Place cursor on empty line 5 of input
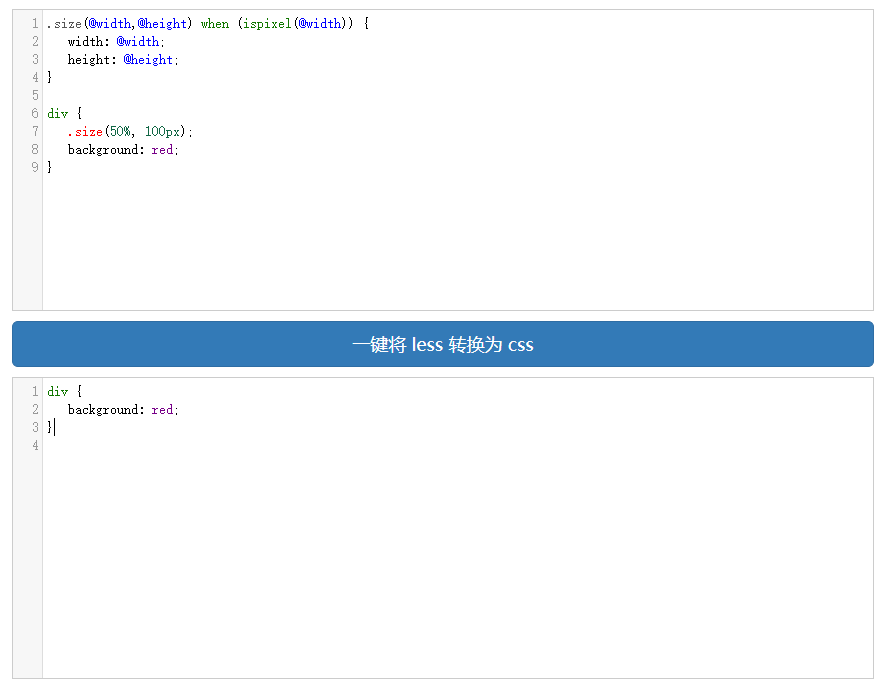This screenshot has height=688, width=880. [457, 95]
